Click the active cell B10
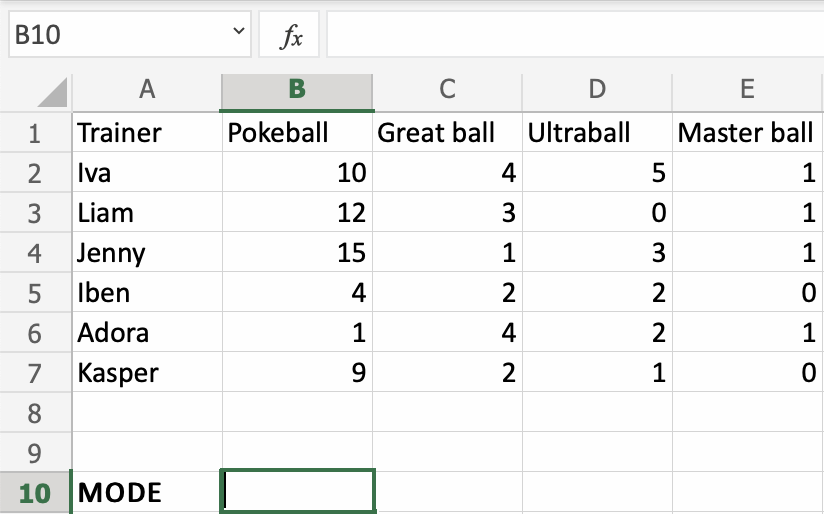The height and width of the screenshot is (514, 824). coord(297,492)
